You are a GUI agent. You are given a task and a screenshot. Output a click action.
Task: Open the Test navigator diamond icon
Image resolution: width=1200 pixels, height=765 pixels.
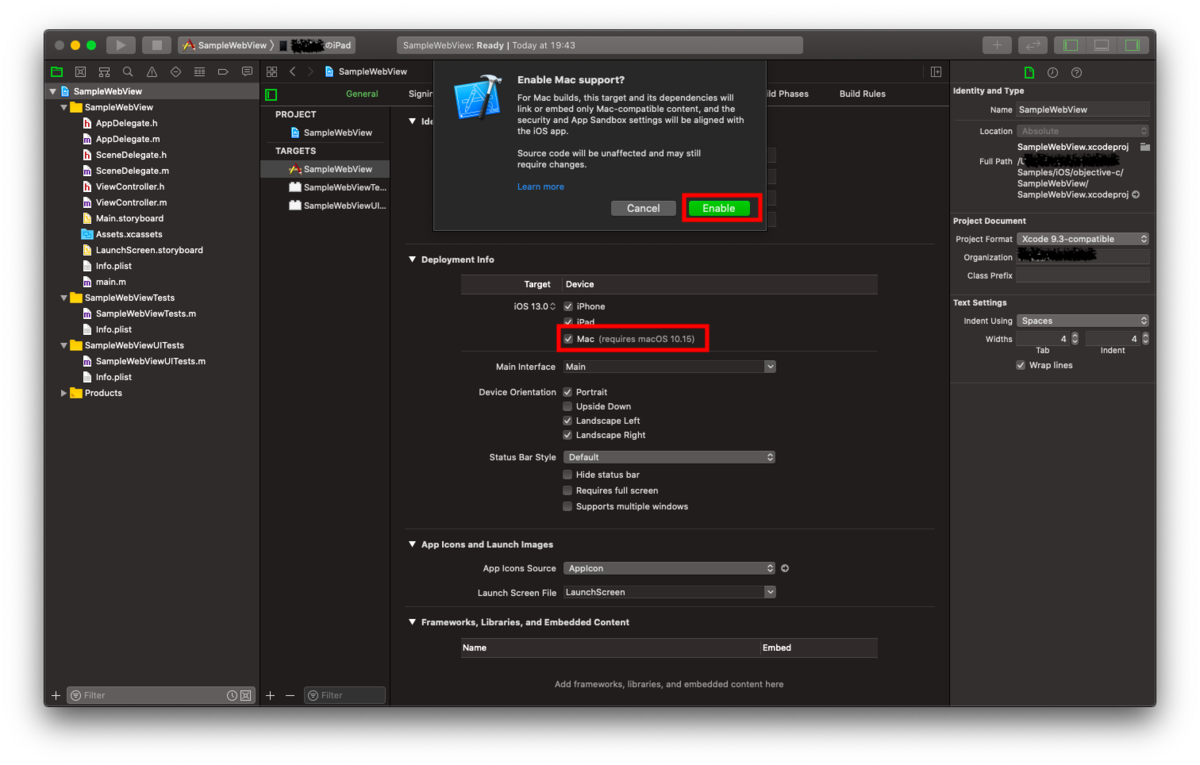coord(175,72)
